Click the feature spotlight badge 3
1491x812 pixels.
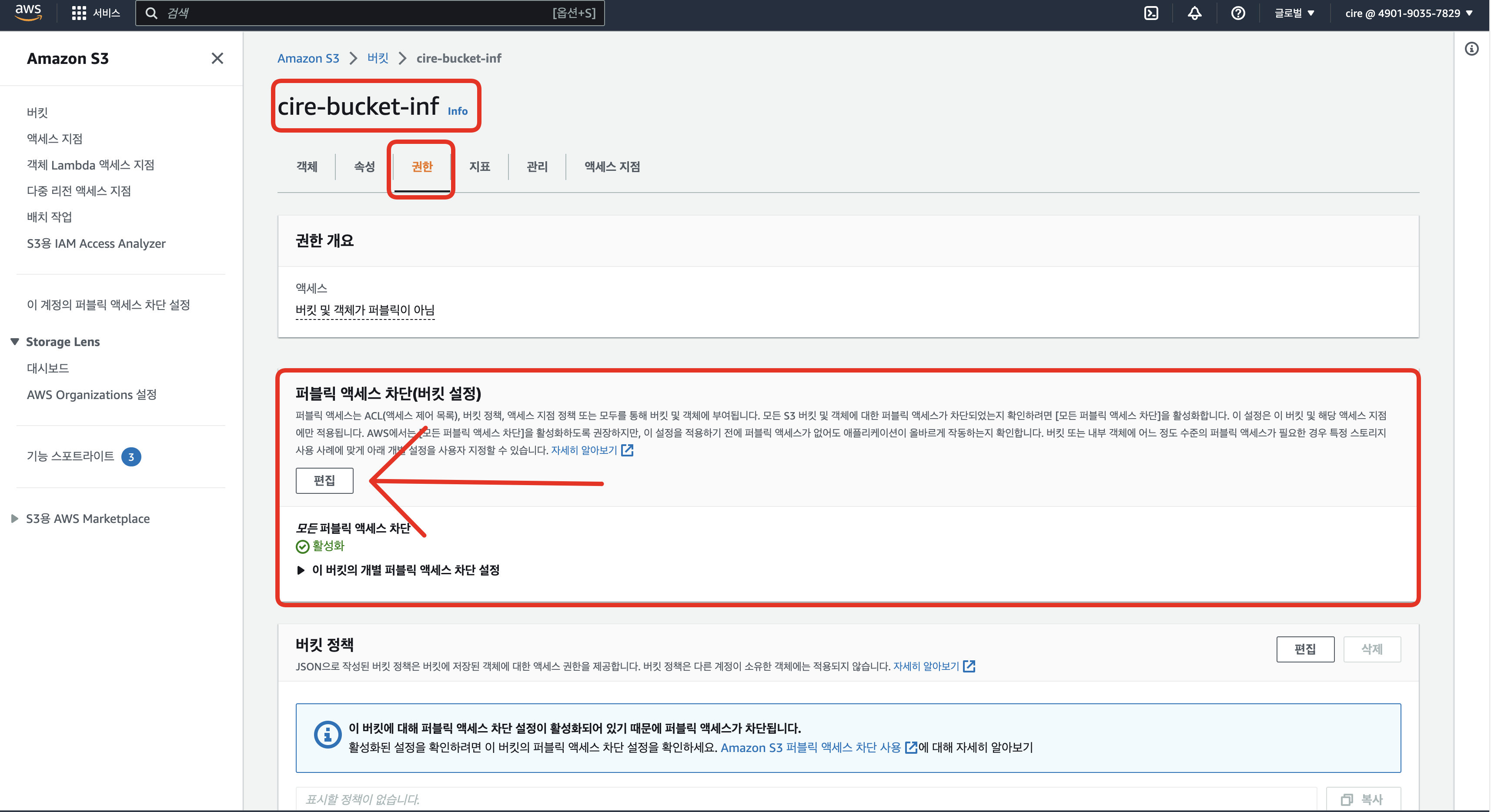point(131,457)
